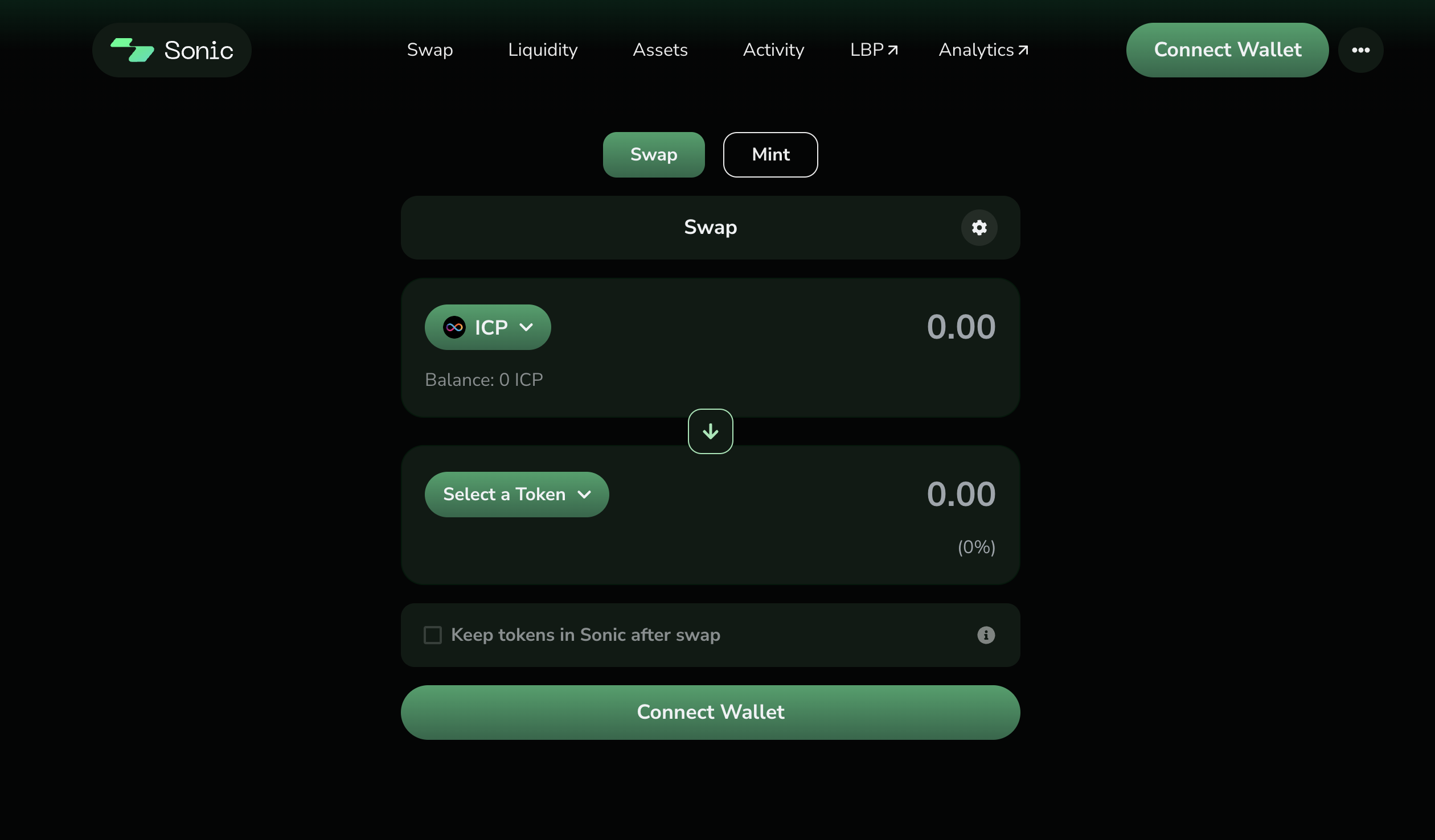
Task: Click the info icon beside Keep tokens
Action: 986,635
